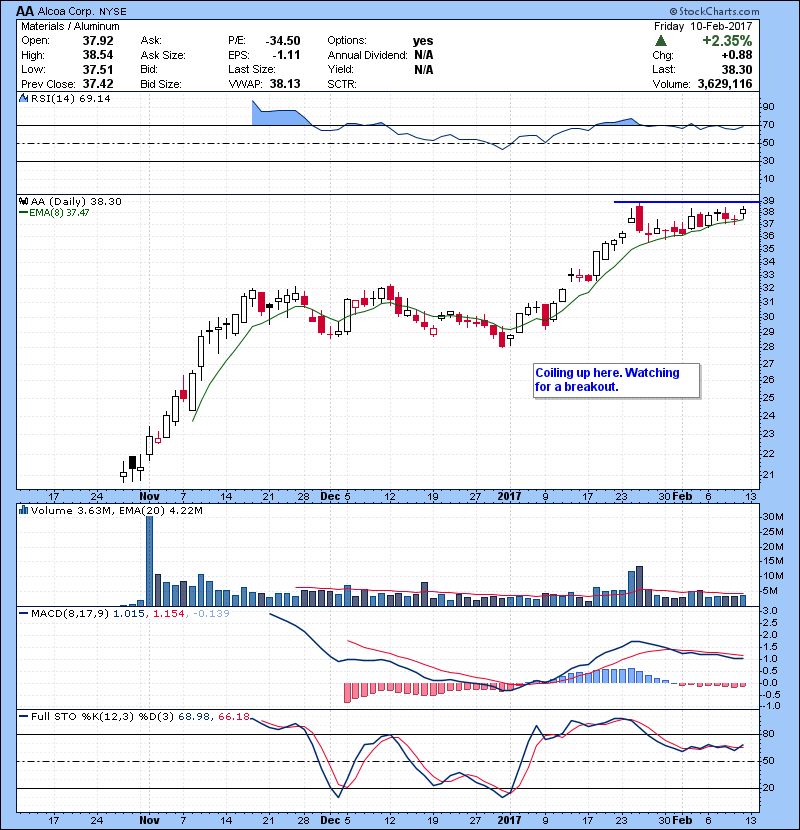Click the date Friday 10-Feb-2017

click(x=703, y=26)
